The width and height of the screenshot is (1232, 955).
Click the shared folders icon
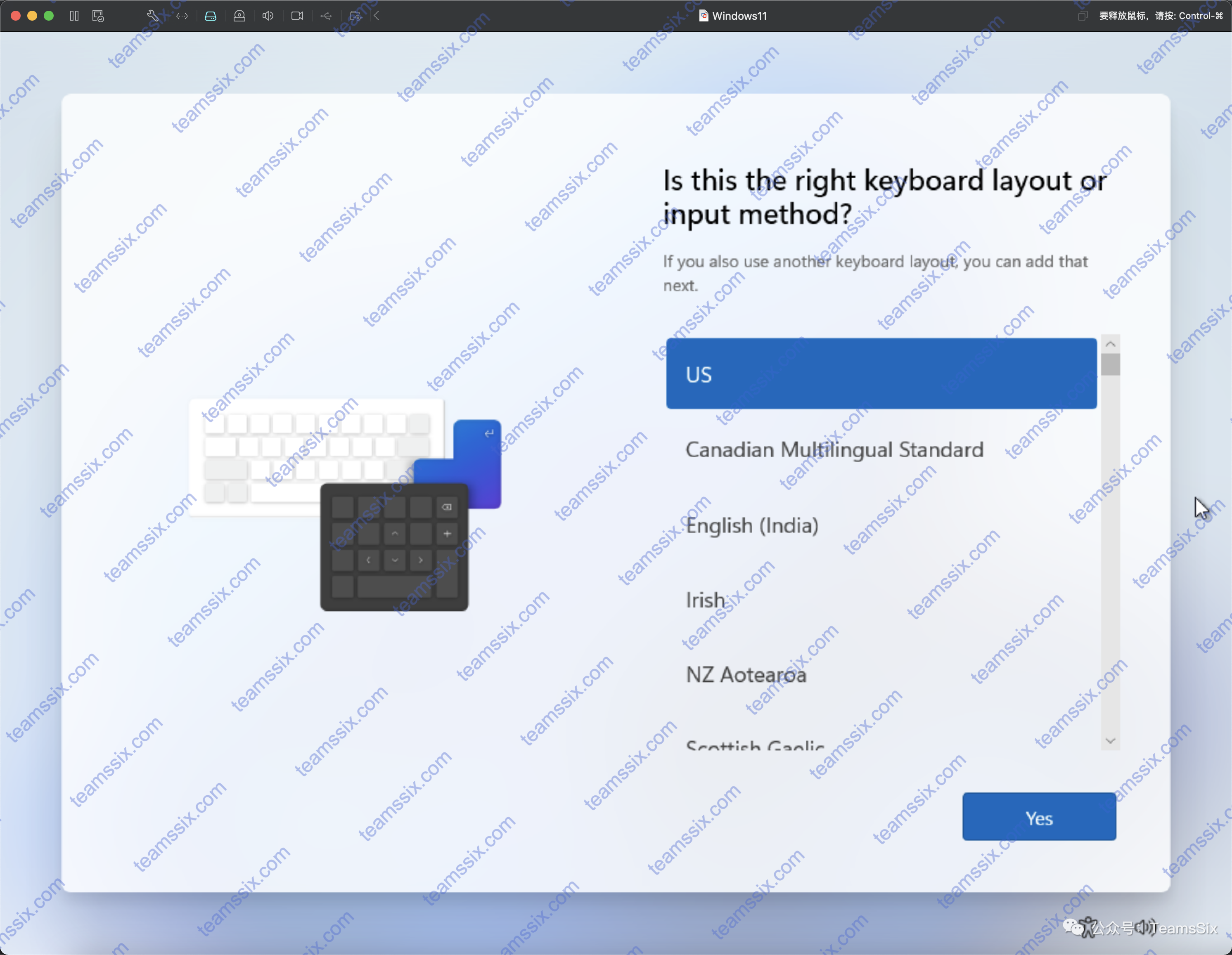click(x=355, y=16)
